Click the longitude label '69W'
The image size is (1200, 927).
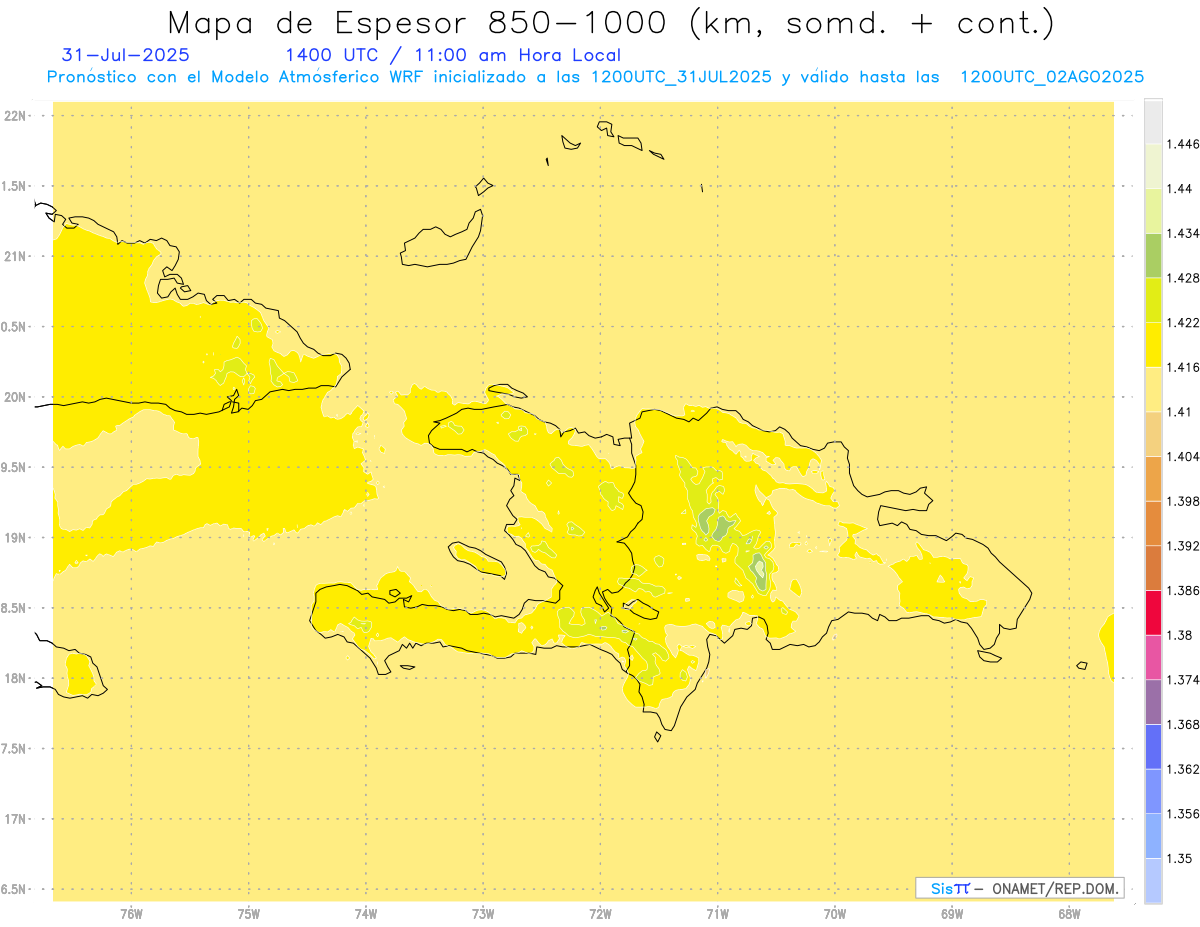pos(952,913)
